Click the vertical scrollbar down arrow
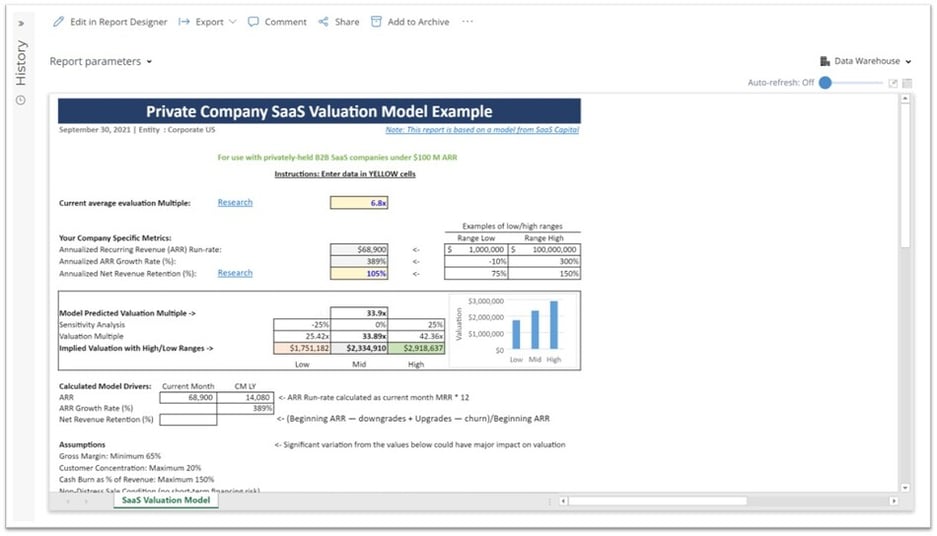Viewport: 937px width, 536px height. (905, 488)
